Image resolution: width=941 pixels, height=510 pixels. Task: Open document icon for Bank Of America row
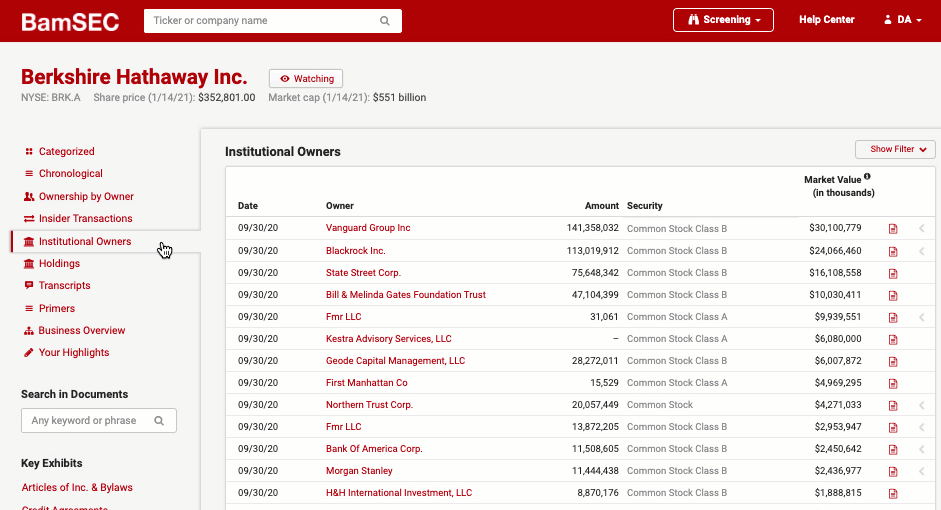click(x=893, y=449)
